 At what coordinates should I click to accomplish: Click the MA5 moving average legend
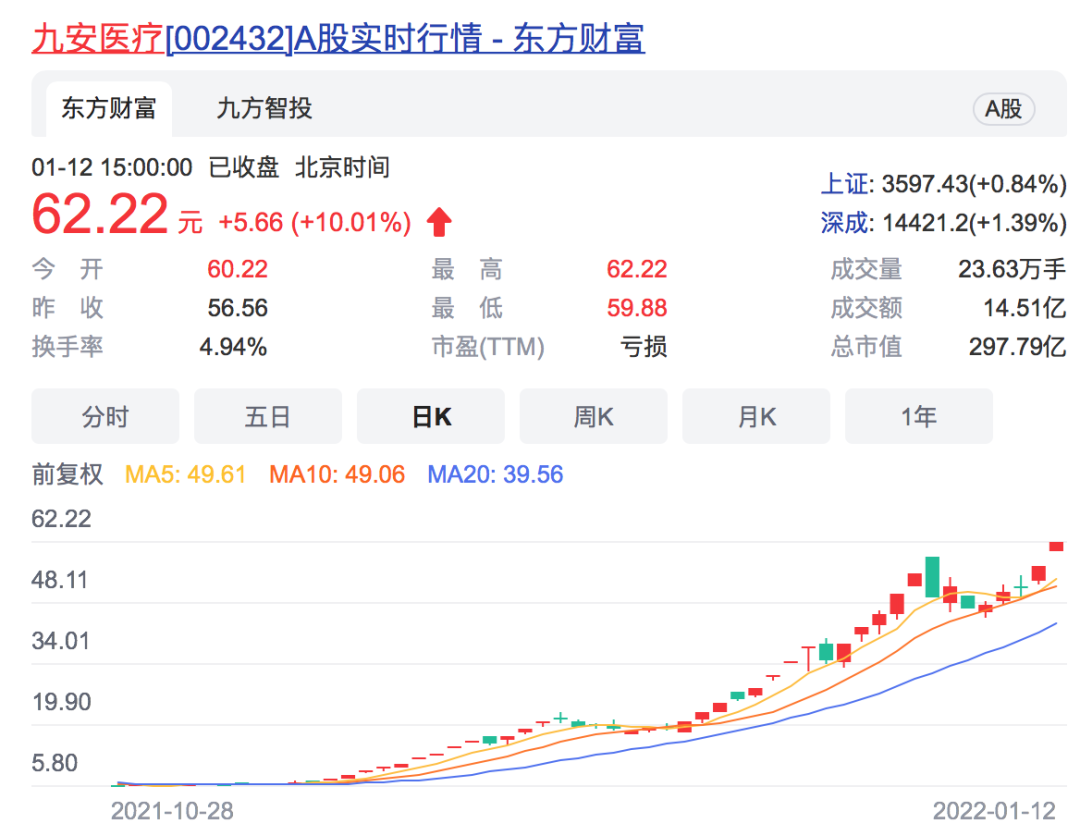tap(185, 474)
